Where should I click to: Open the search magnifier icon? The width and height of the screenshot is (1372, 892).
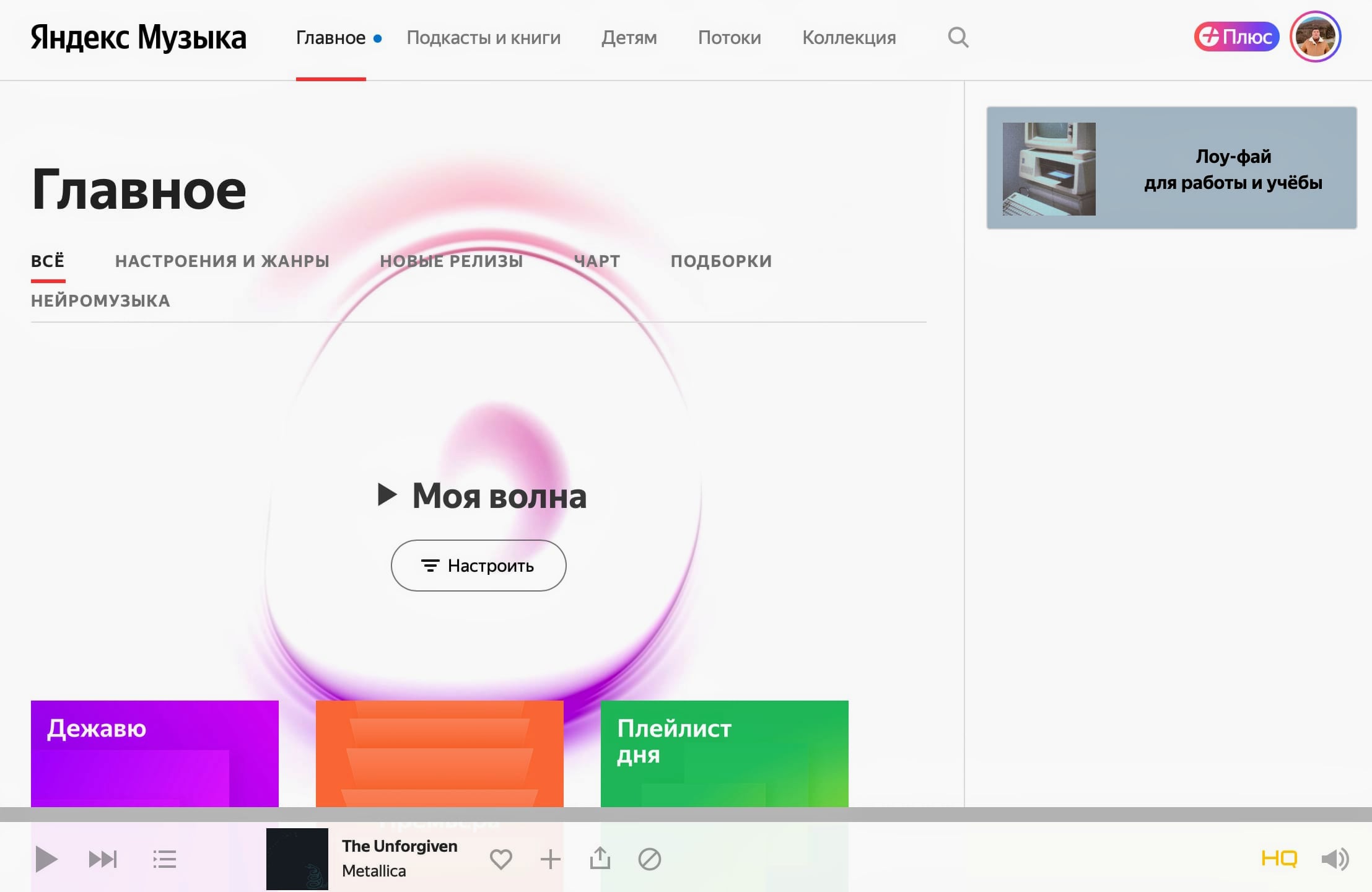click(958, 37)
